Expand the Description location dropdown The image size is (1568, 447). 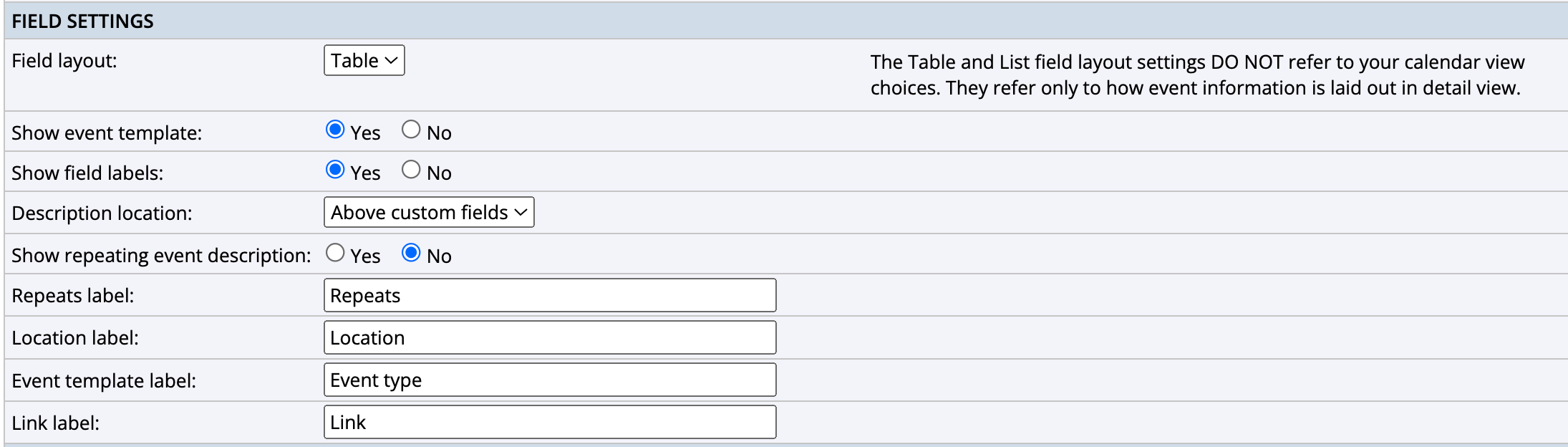coord(429,213)
